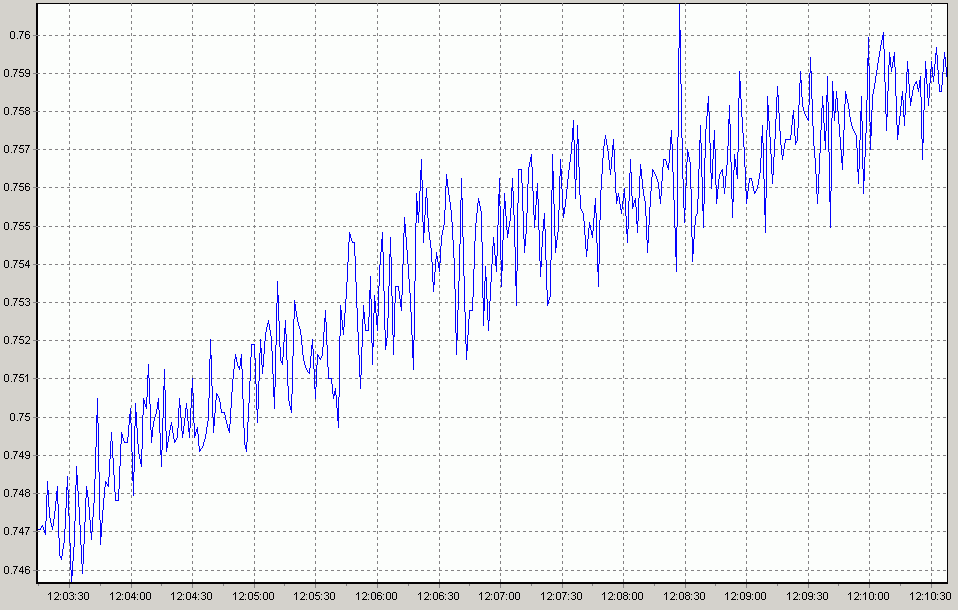
Task: Select the 12:06:30 tick label
Action: (x=438, y=596)
